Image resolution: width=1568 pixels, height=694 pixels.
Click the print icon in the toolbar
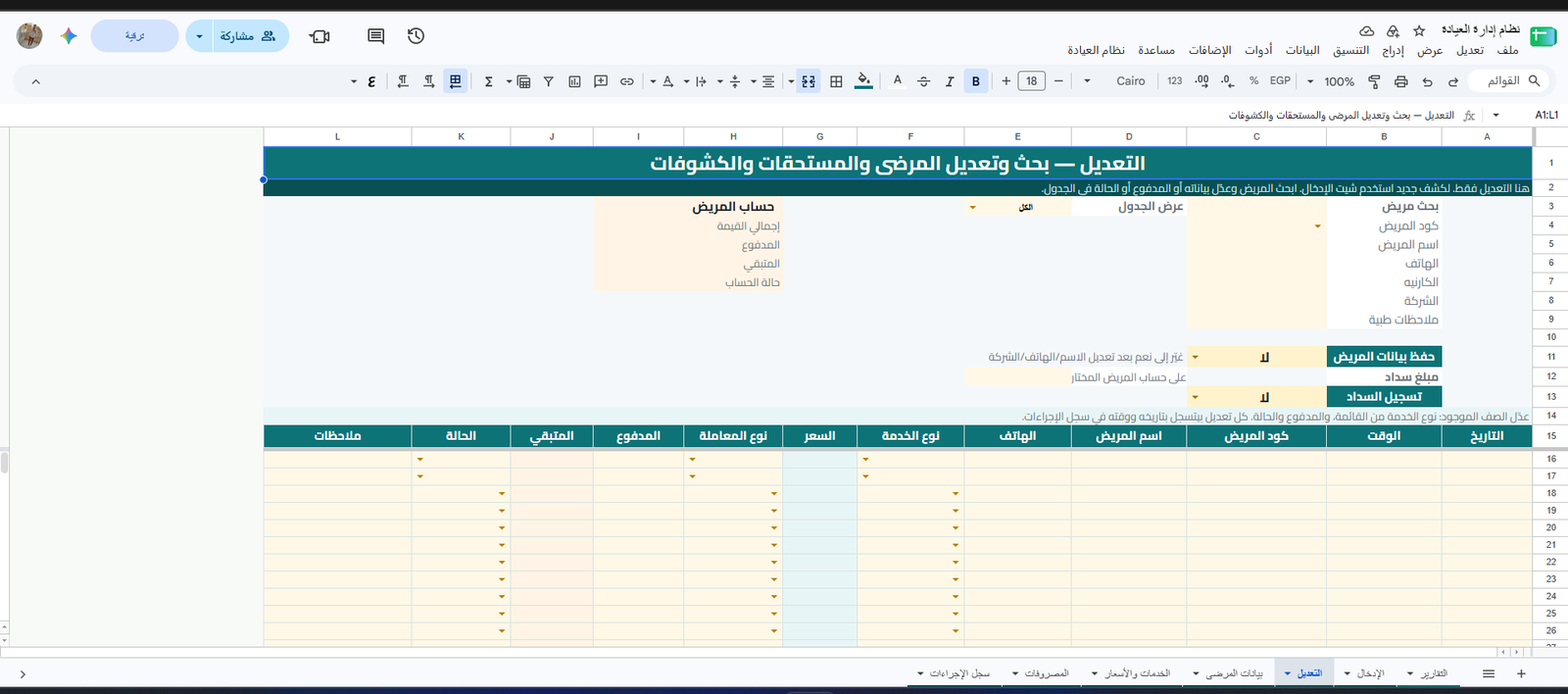click(x=1400, y=81)
